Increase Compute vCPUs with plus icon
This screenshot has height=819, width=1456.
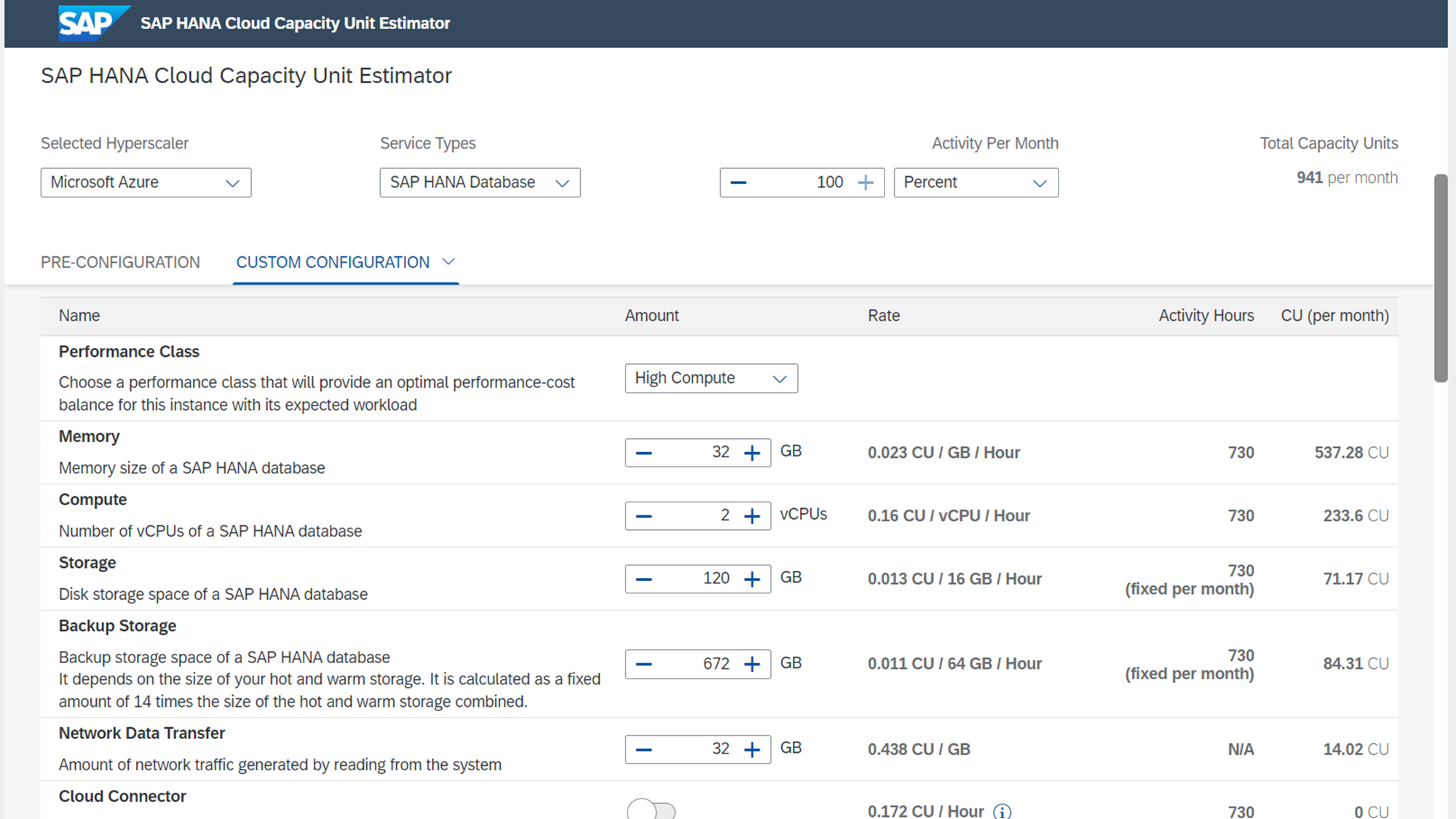coord(752,516)
